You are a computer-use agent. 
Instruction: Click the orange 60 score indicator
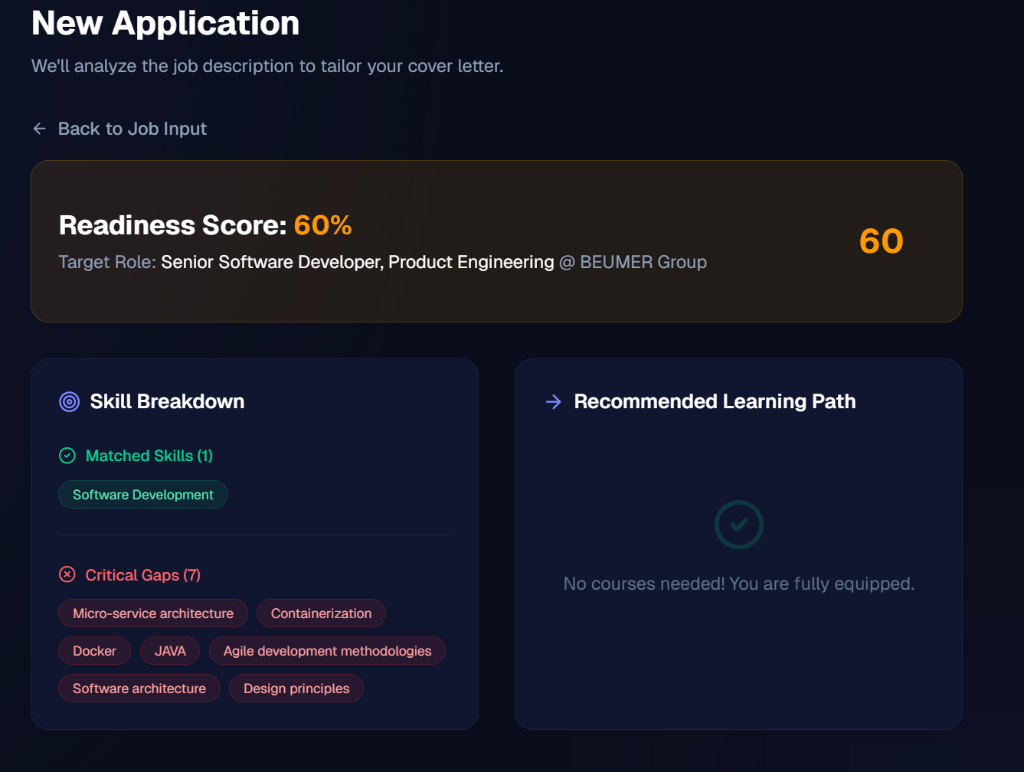pos(880,240)
